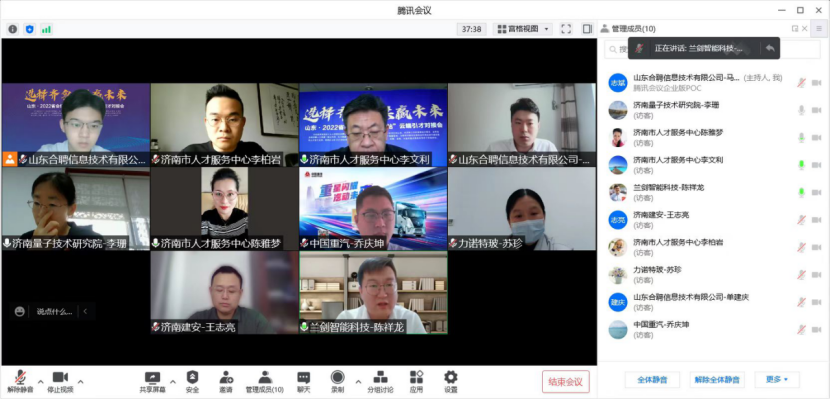
Task: Open the 宫格视图 view dropdown
Action: 523,29
